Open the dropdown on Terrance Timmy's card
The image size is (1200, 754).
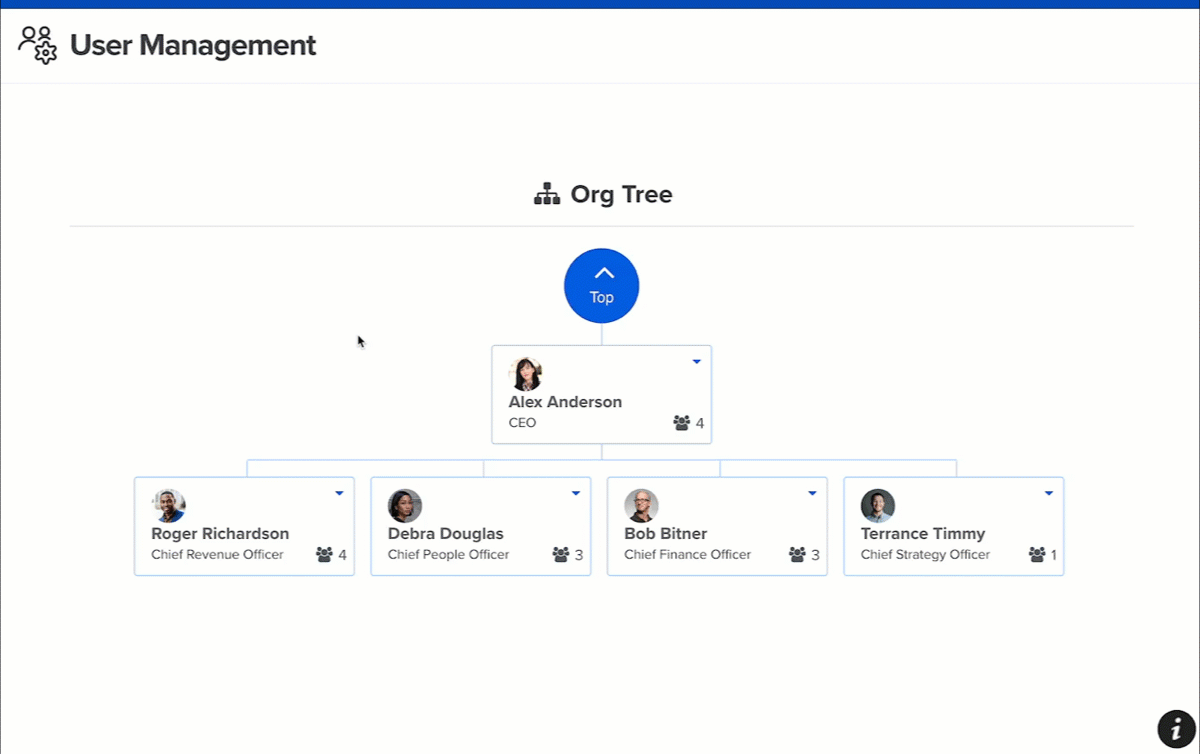[1048, 492]
